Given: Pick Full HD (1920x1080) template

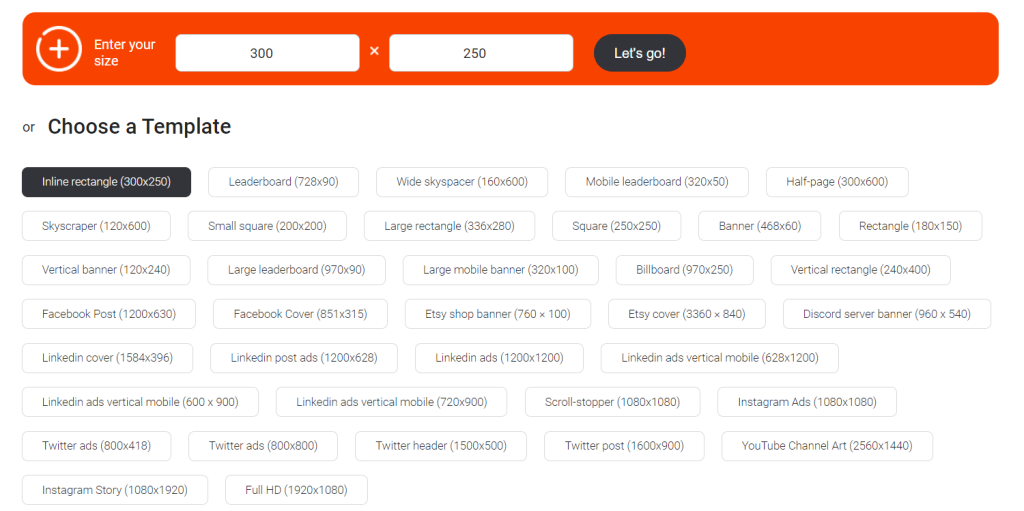Looking at the screenshot, I should [x=296, y=490].
